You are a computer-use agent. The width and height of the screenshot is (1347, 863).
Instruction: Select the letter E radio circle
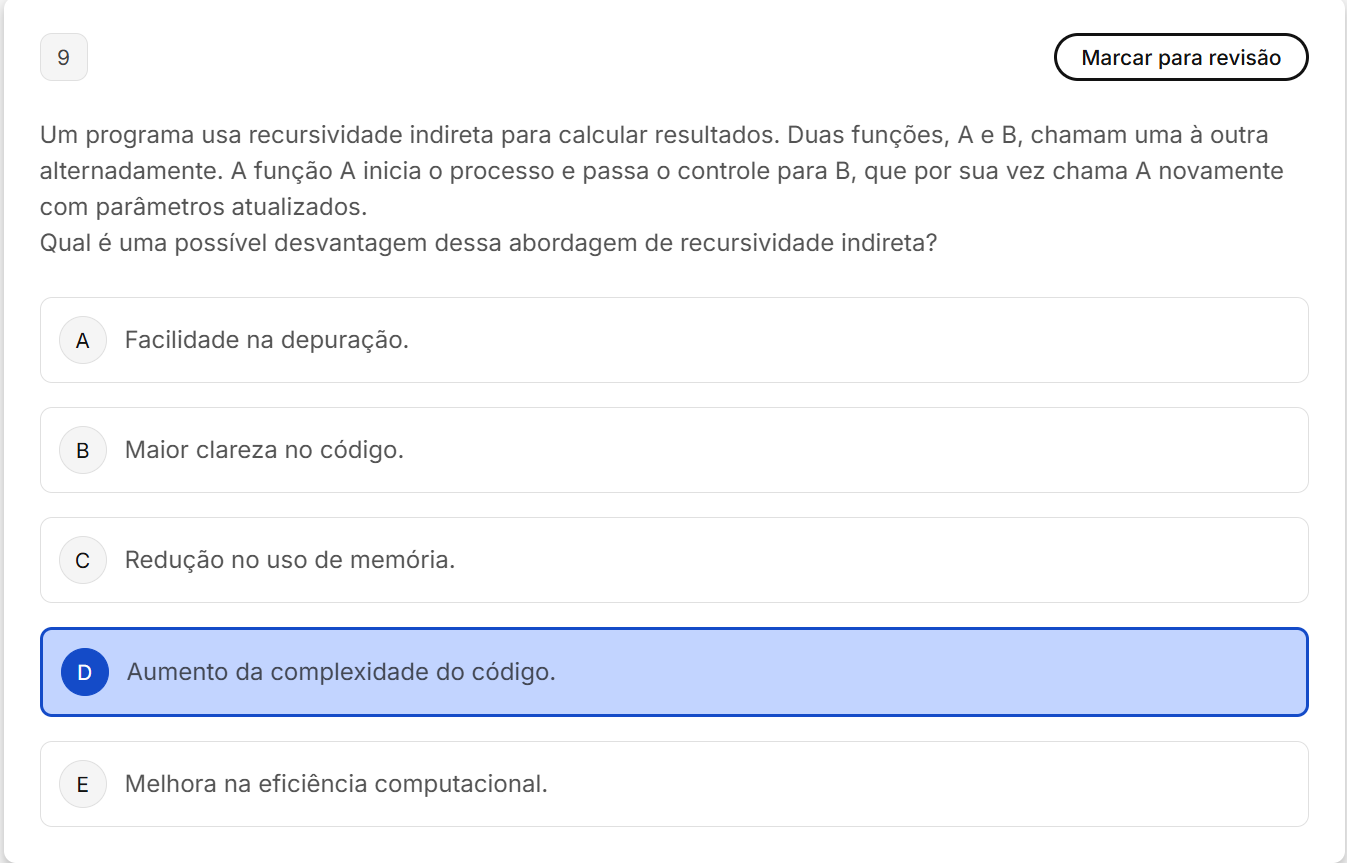tap(83, 784)
